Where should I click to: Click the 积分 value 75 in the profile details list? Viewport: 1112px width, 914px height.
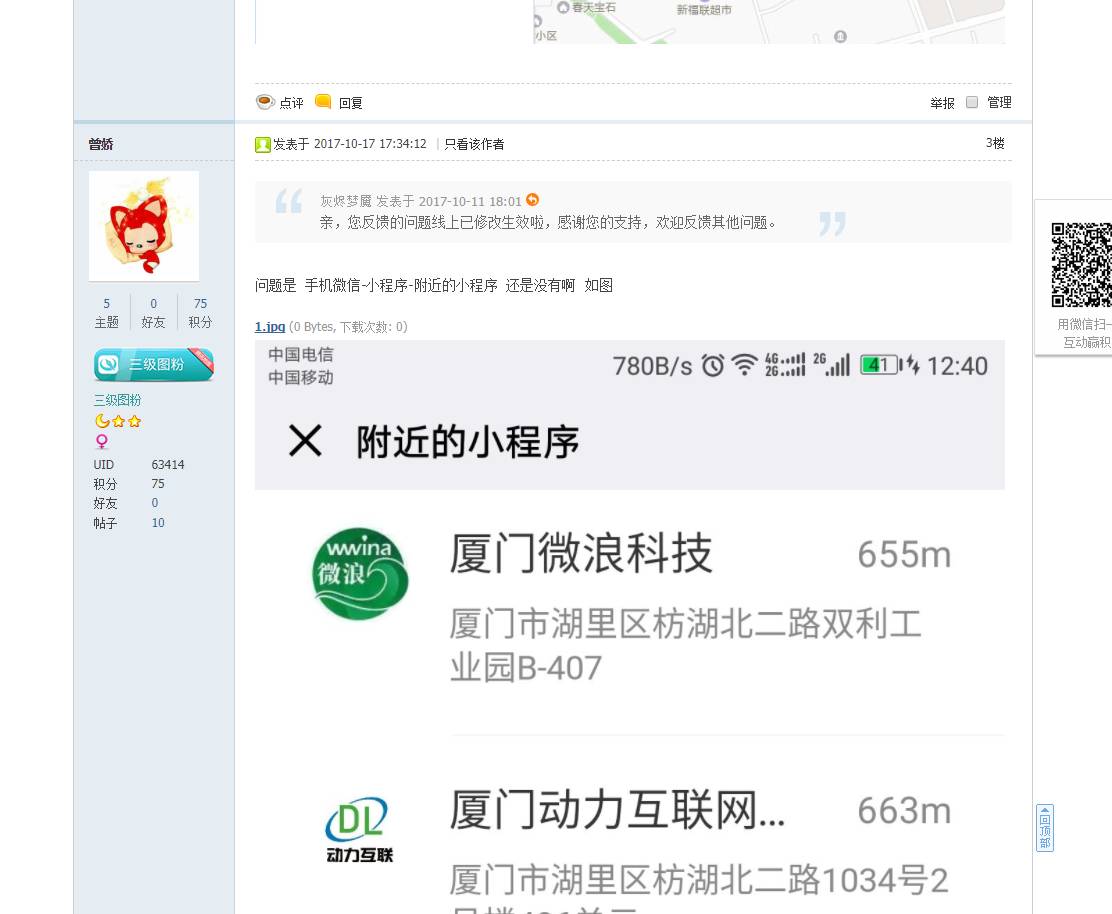pyautogui.click(x=157, y=484)
